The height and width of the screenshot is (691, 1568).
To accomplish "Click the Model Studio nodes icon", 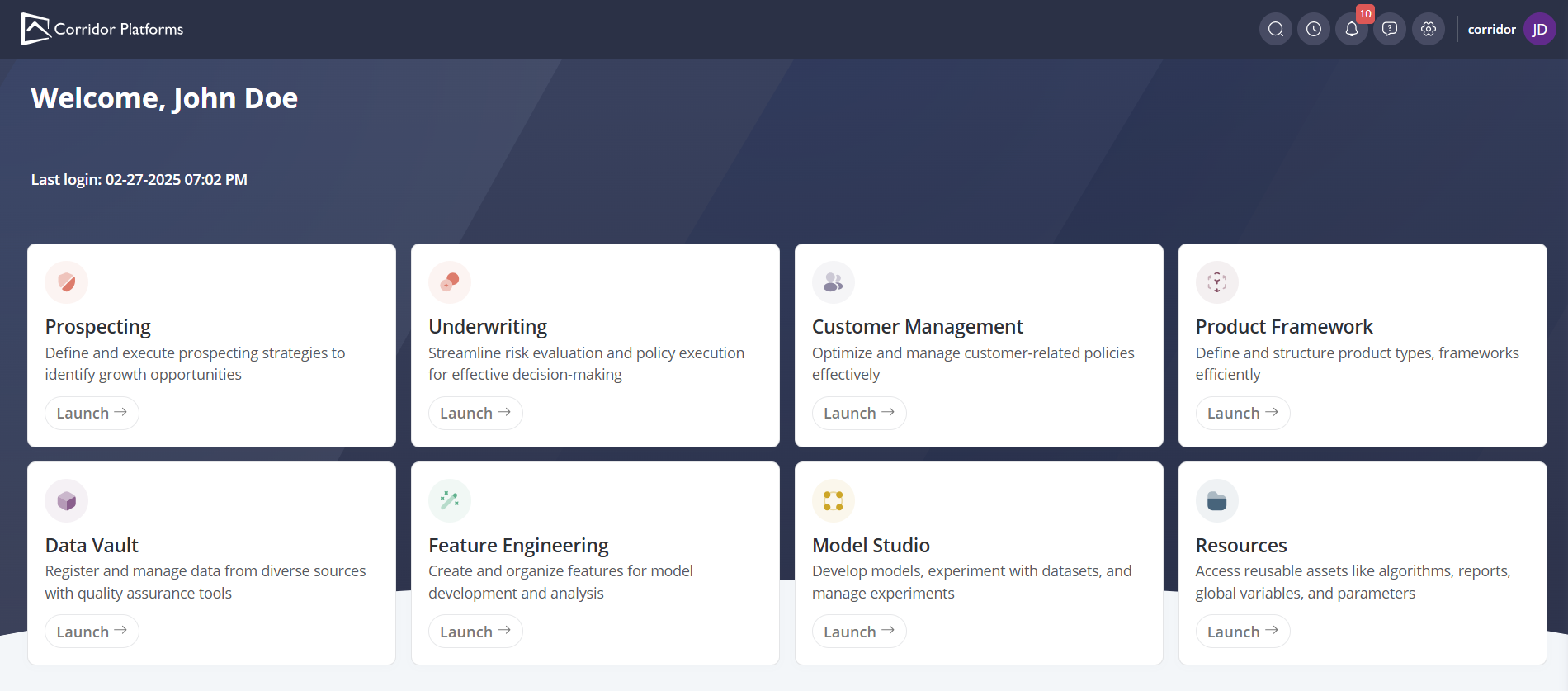I will 834,500.
